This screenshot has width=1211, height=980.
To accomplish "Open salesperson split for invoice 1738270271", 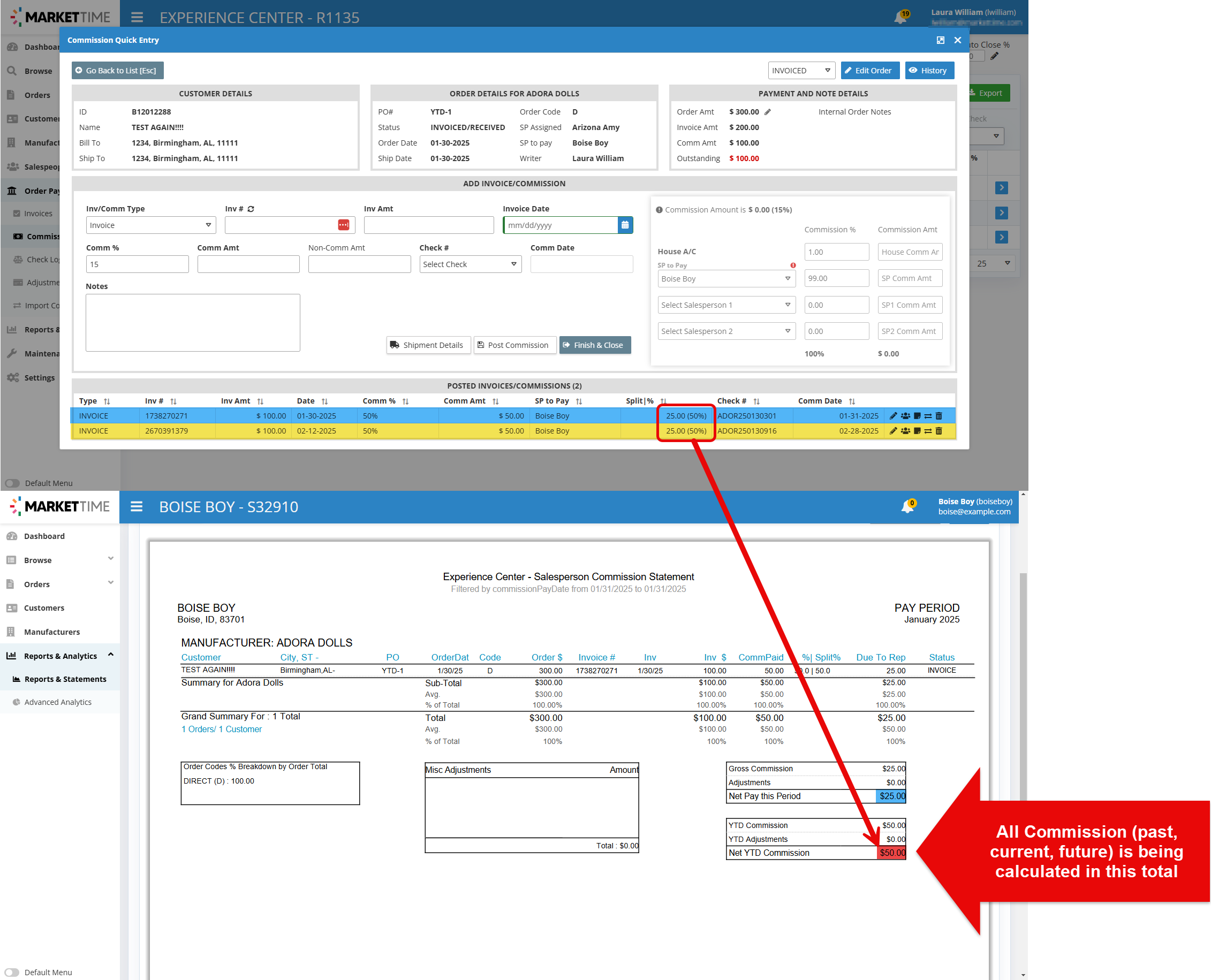I will coord(905,416).
